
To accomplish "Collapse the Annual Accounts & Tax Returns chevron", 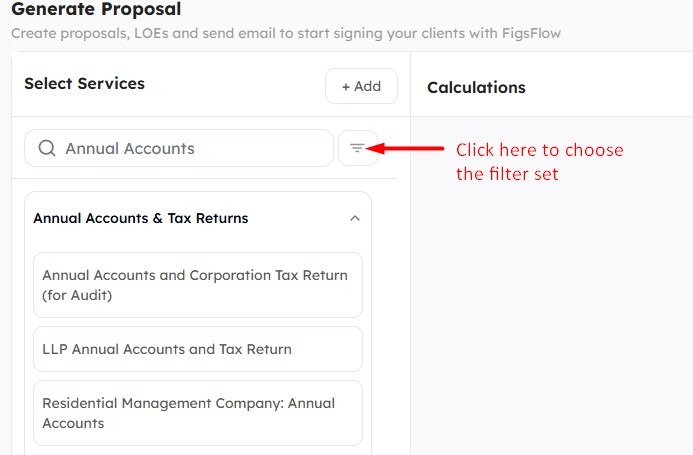I will (354, 218).
